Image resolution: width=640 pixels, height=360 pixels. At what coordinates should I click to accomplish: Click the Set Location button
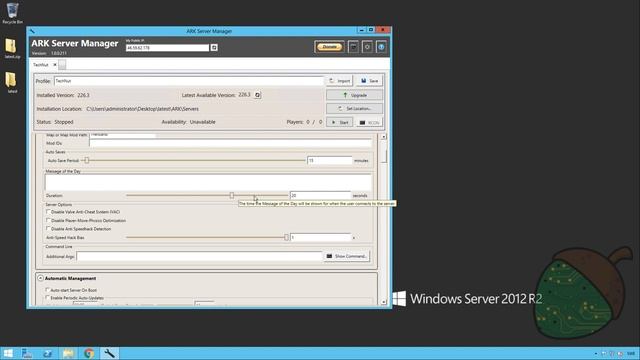pyautogui.click(x=354, y=109)
